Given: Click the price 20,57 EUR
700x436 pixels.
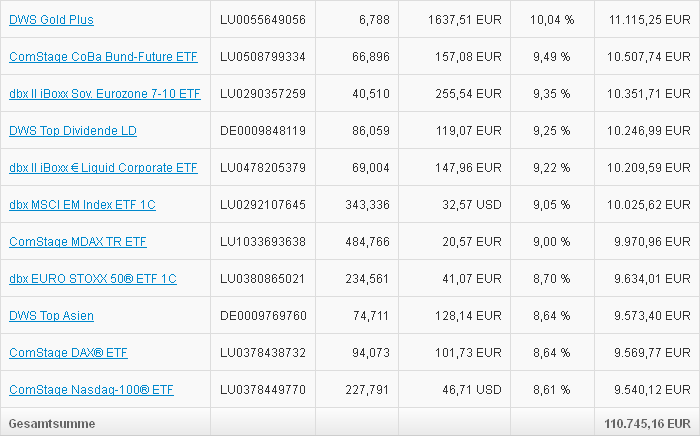Looking at the screenshot, I should (x=472, y=242).
